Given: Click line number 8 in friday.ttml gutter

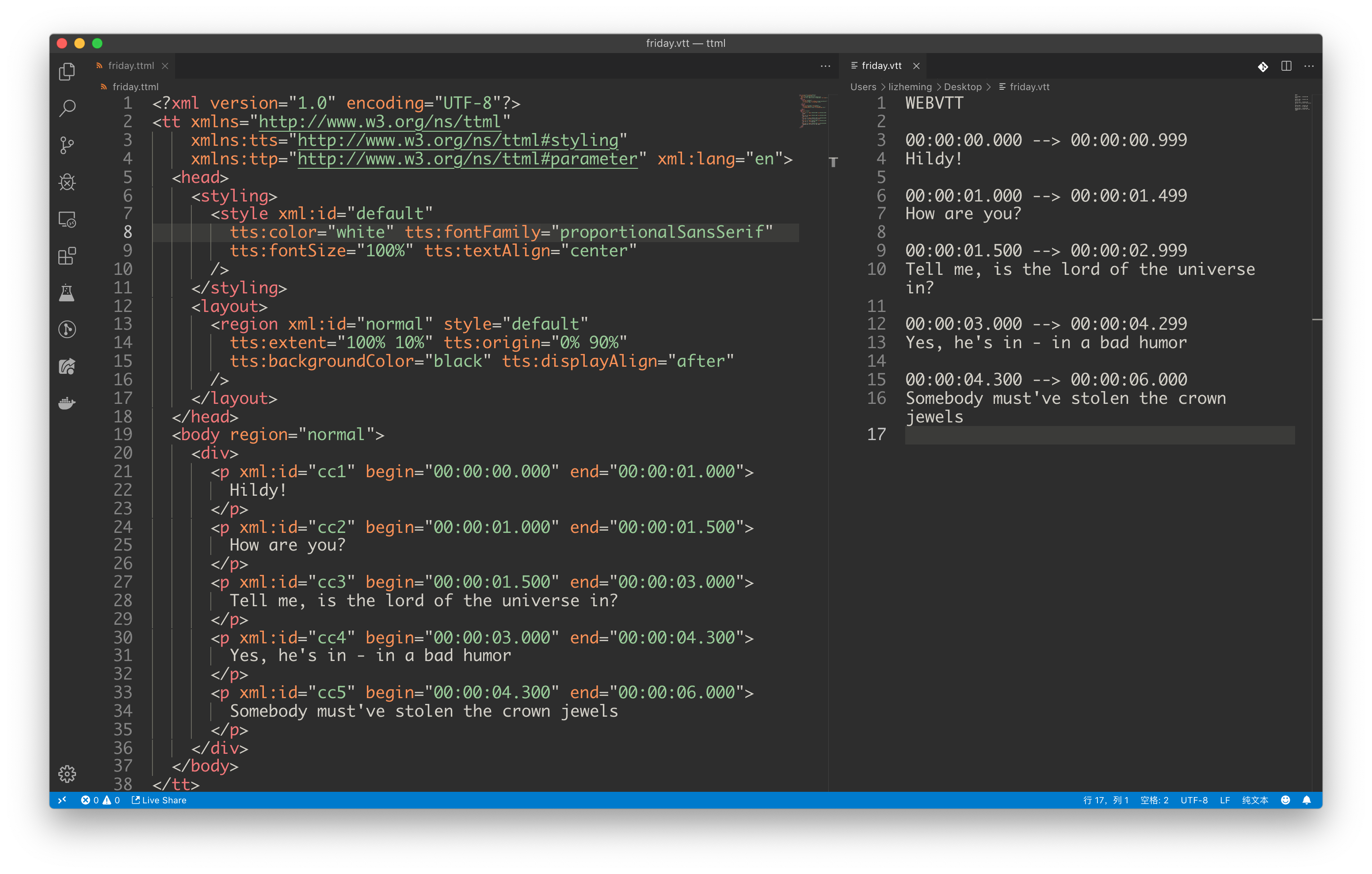Looking at the screenshot, I should coord(128,232).
